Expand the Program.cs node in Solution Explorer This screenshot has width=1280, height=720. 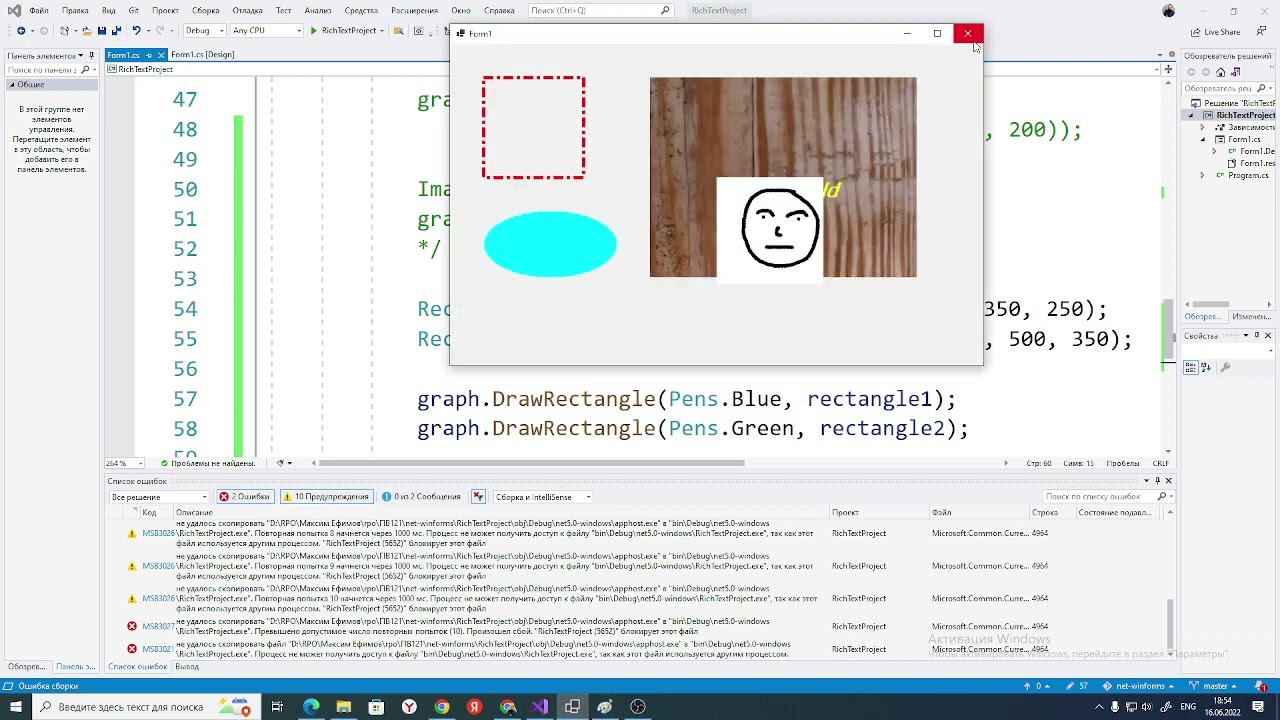pos(1203,175)
